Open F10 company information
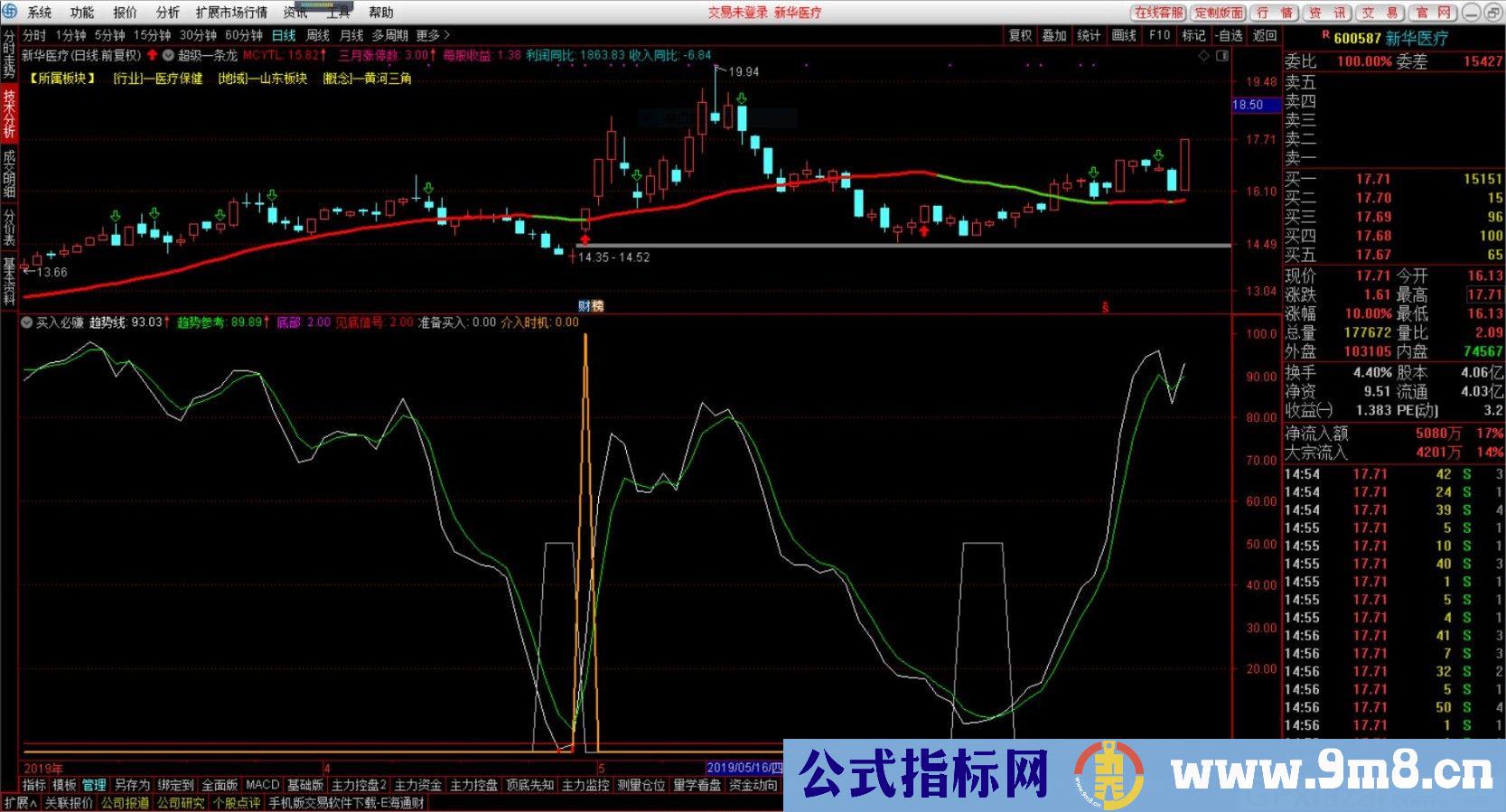The height and width of the screenshot is (812, 1506). 1159,35
